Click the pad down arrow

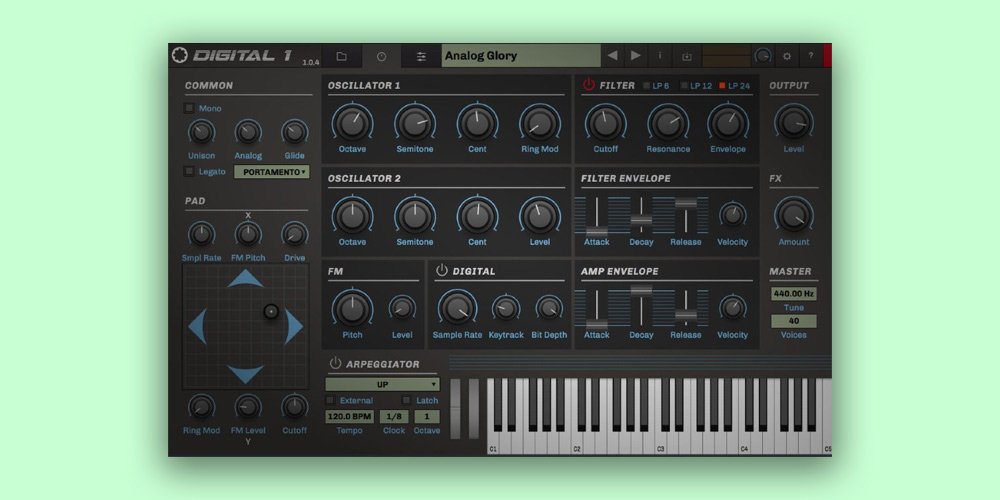[x=246, y=374]
